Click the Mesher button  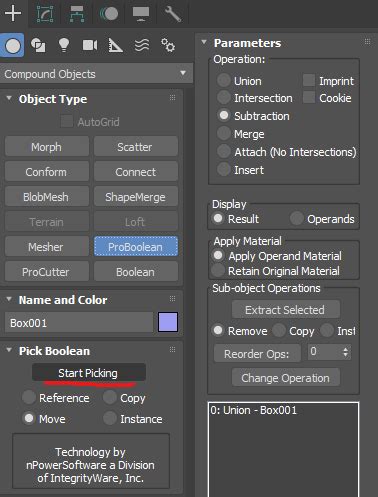(x=47, y=247)
